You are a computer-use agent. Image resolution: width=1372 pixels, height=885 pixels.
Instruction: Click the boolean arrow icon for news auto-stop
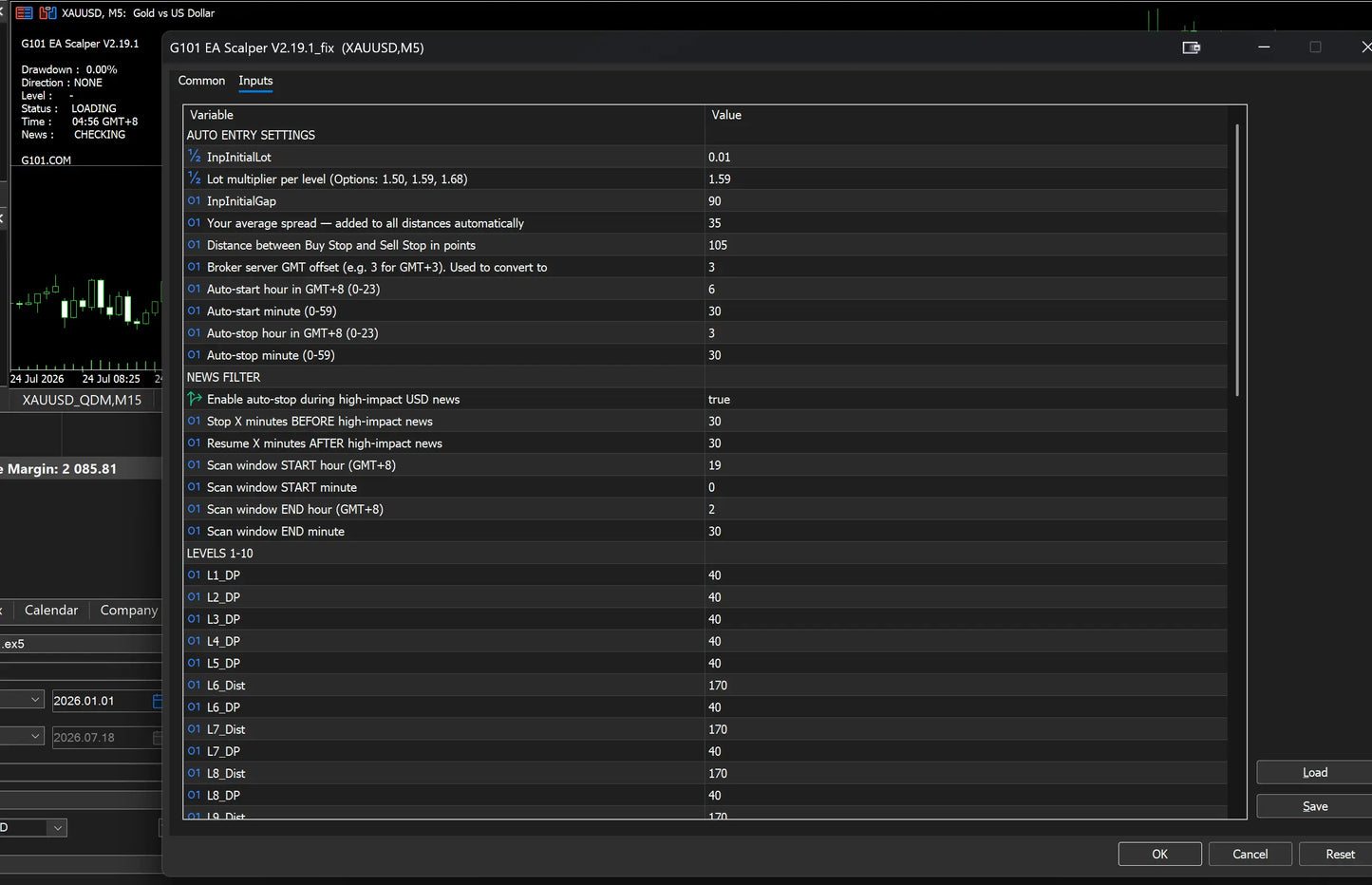click(194, 399)
